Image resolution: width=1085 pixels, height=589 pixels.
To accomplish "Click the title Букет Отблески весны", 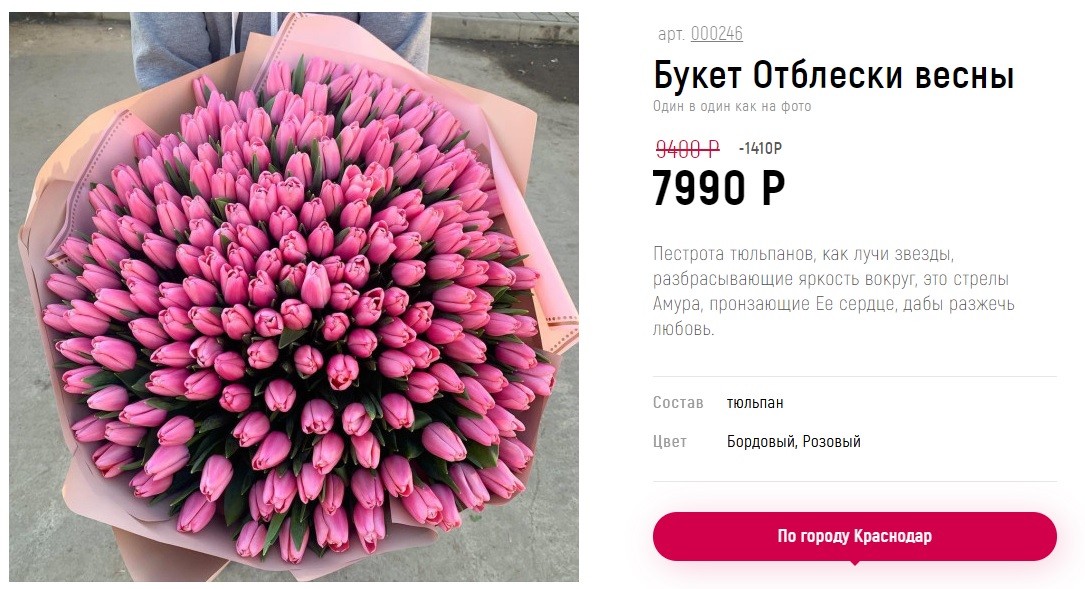I will [x=833, y=75].
